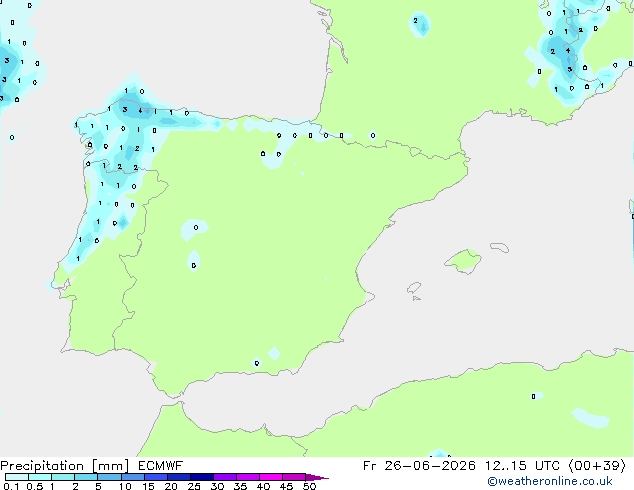Click the 45–50 mm legend color box
This screenshot has width=634, height=490.
point(294,477)
